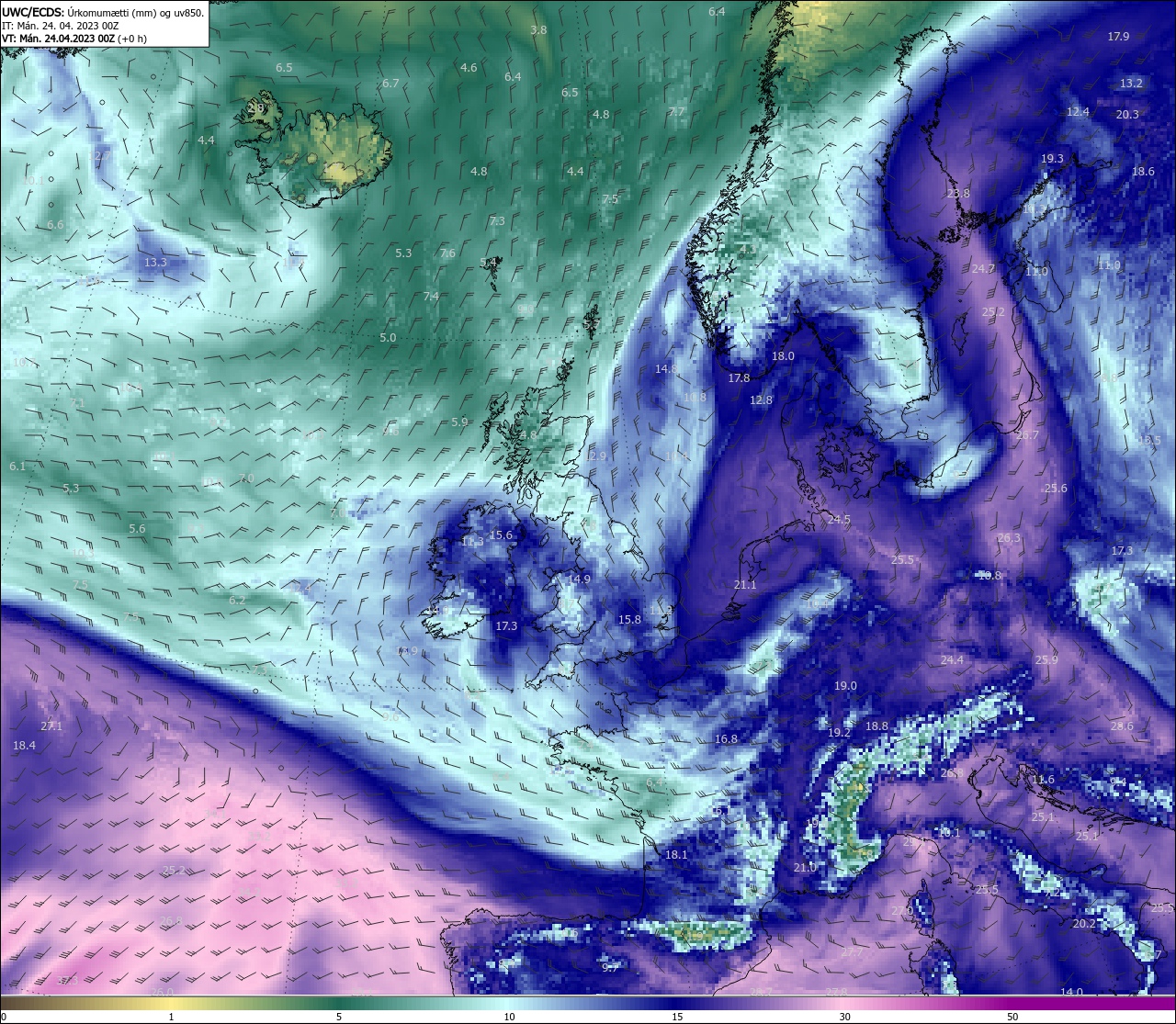Click the map value 16.8

click(x=726, y=739)
